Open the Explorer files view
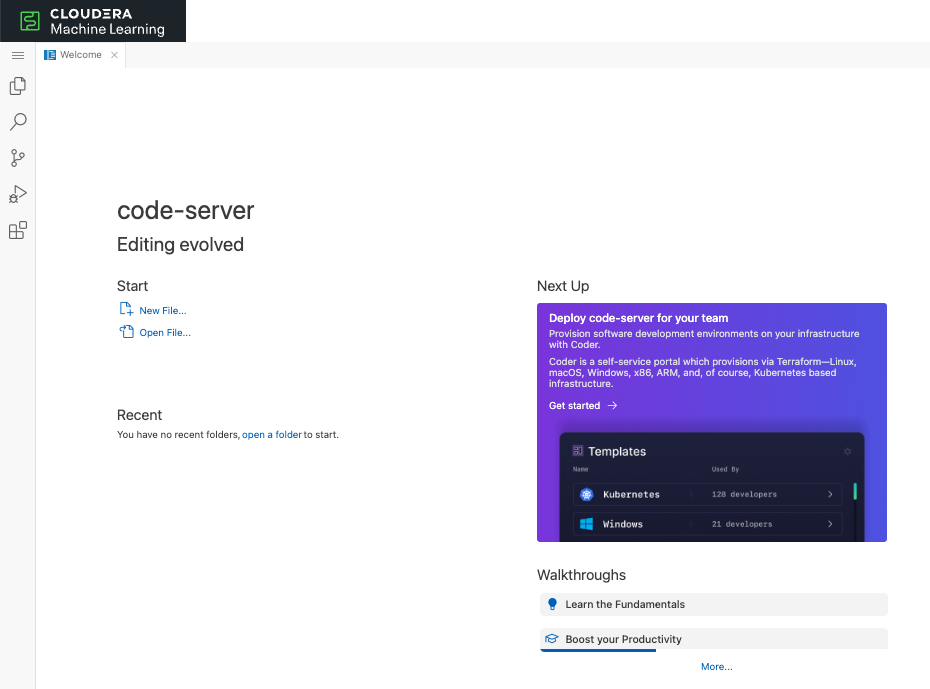 pos(18,86)
